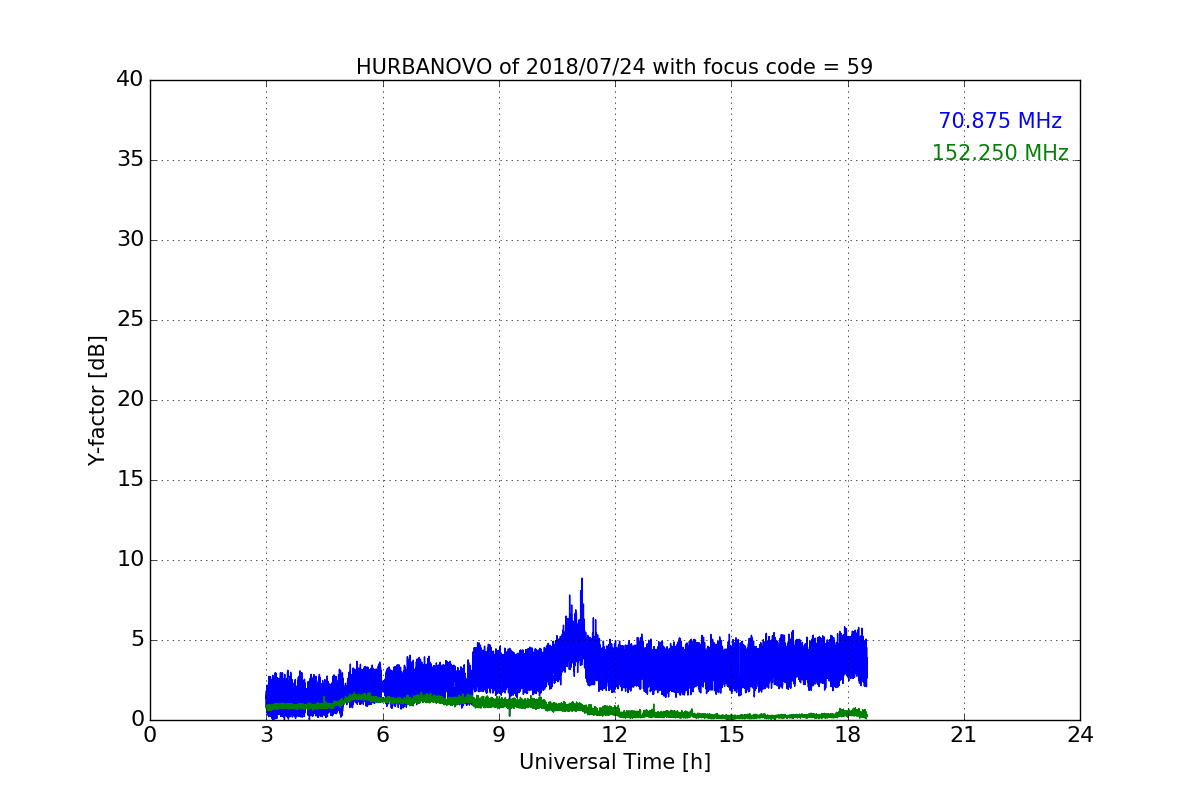The image size is (1200, 800).
Task: Select the green 152.250 MHz legend label
Action: coord(1000,153)
